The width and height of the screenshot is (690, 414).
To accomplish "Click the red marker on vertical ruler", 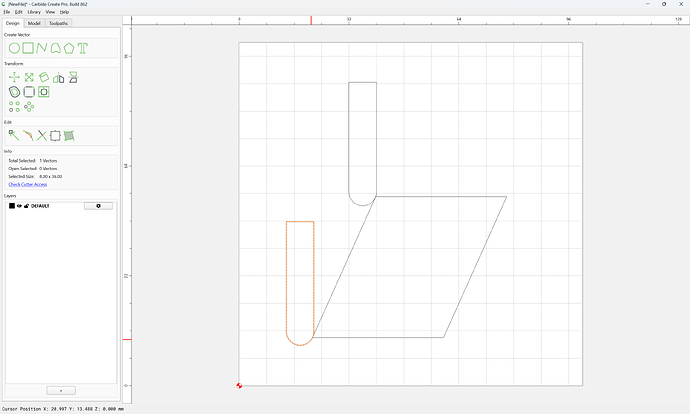I will click(x=127, y=339).
